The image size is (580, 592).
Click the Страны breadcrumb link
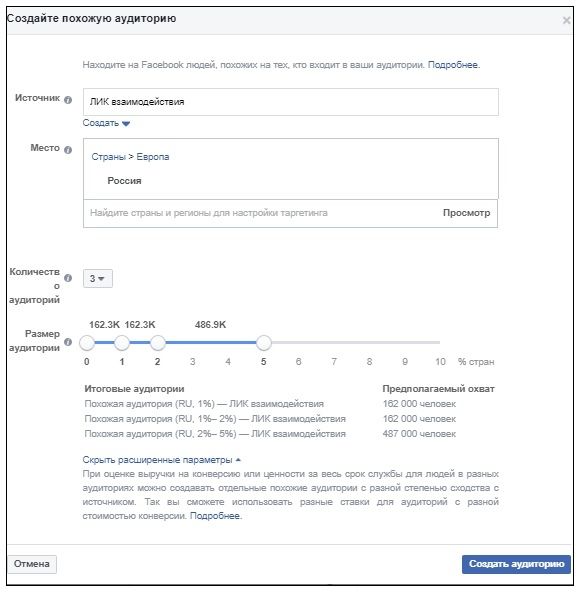[108, 157]
